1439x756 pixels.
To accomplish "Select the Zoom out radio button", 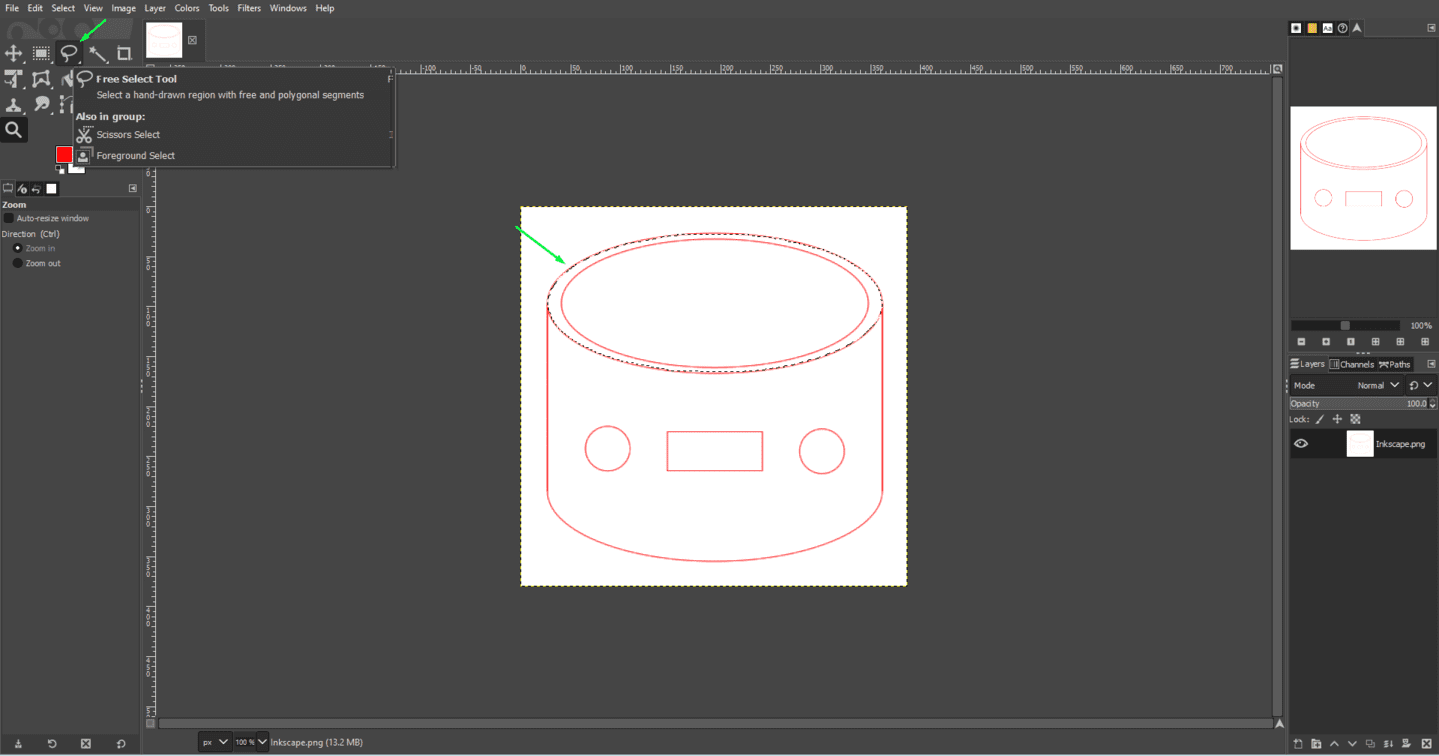I will pyautogui.click(x=17, y=263).
